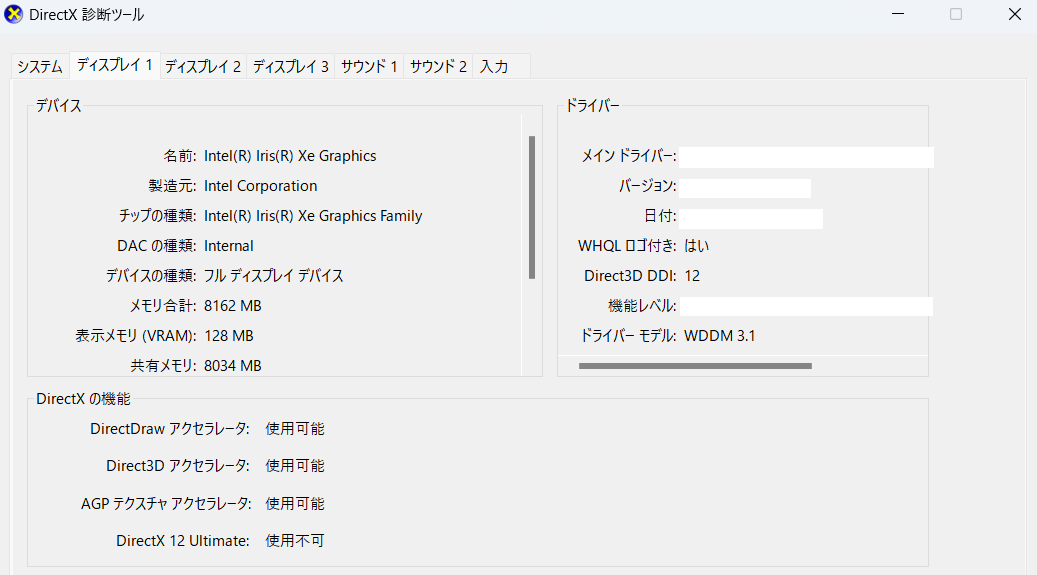Click the 表示メモリ (VRAM) label
The height and width of the screenshot is (575, 1037).
[x=136, y=336]
